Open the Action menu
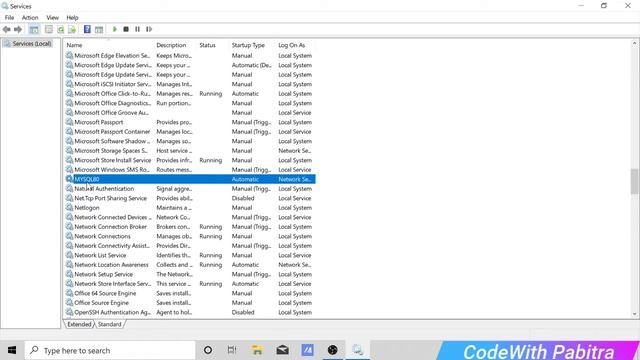The image size is (640, 360). click(30, 18)
